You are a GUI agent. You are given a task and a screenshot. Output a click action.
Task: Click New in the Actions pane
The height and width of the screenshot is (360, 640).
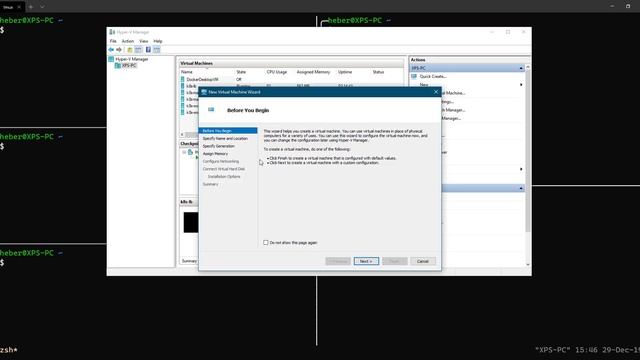pos(424,85)
